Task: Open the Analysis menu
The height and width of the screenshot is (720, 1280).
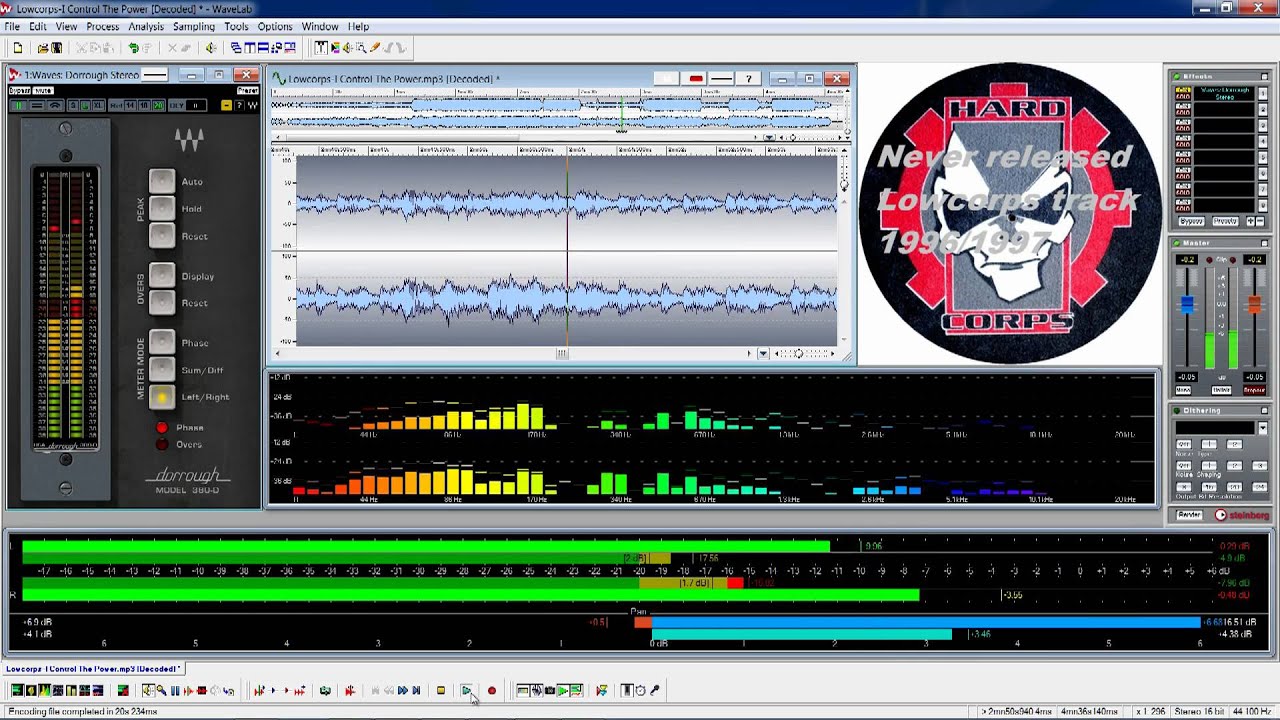Action: [x=146, y=26]
